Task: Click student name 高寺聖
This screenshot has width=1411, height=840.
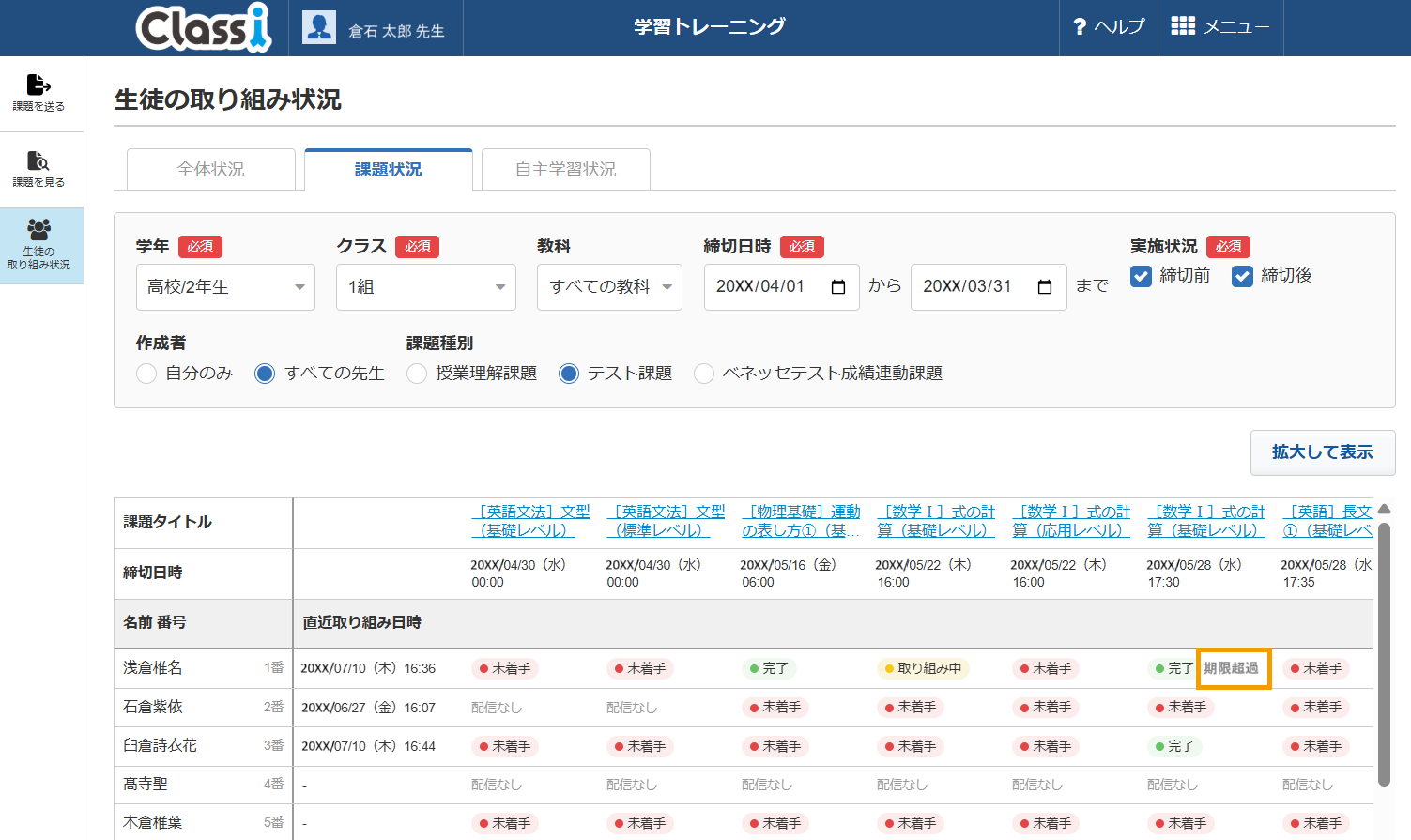Action: tap(146, 784)
